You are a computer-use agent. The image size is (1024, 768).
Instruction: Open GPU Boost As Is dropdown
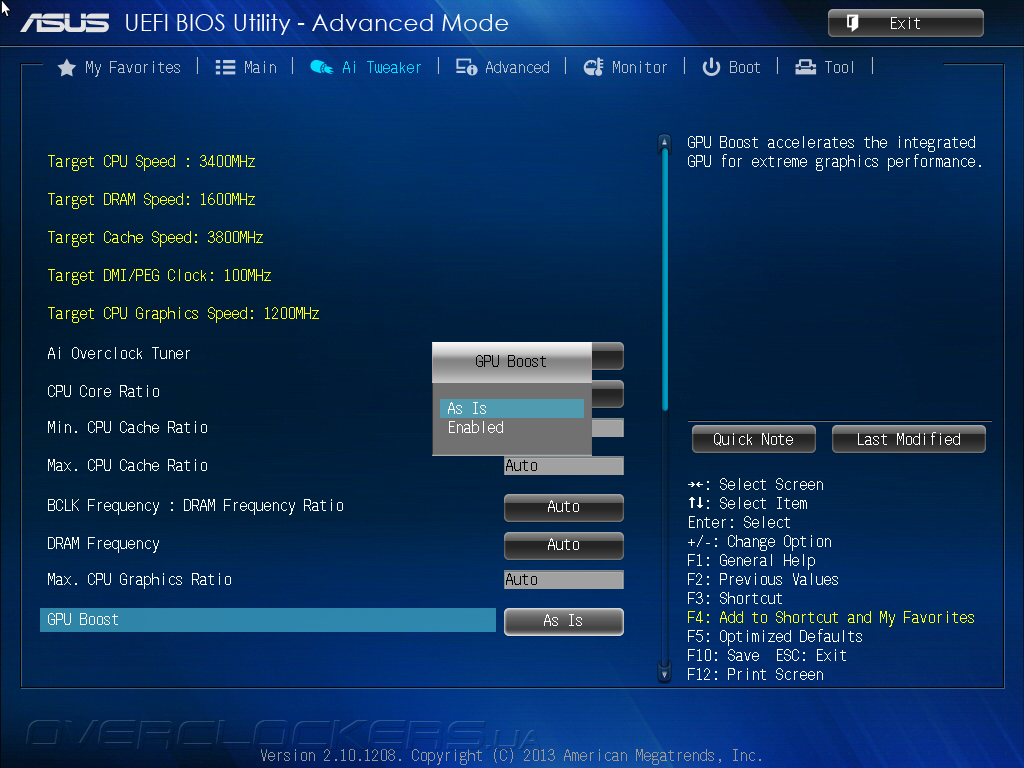pos(564,621)
